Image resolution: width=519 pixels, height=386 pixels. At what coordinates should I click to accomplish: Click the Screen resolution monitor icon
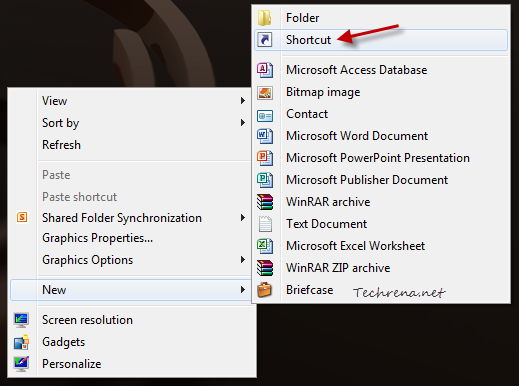[x=21, y=320]
